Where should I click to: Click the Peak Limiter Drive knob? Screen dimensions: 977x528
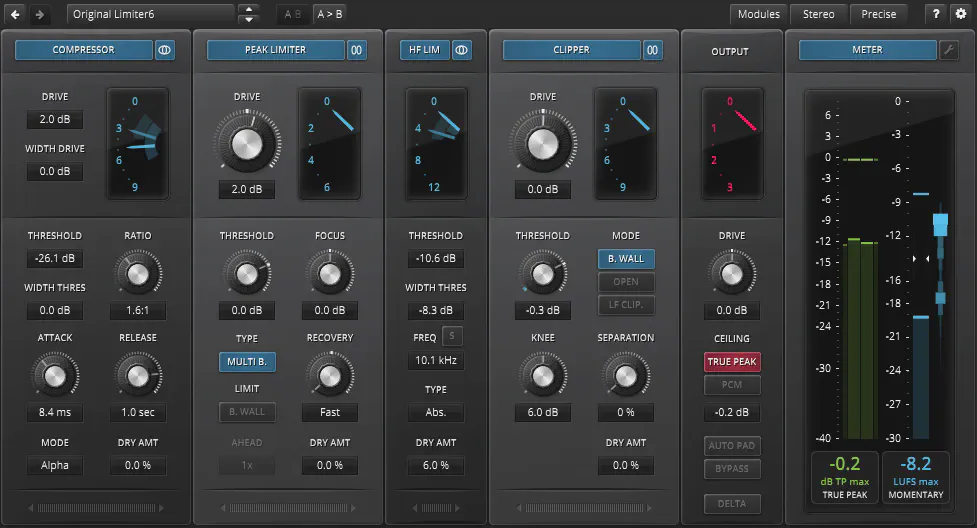tap(246, 144)
